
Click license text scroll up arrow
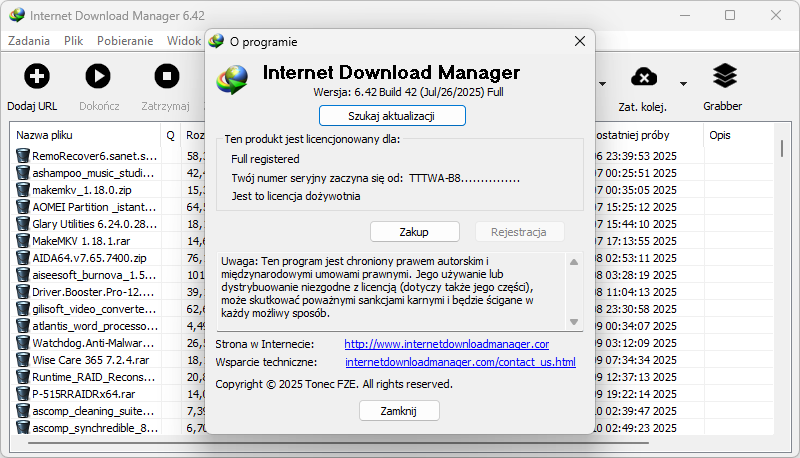pyautogui.click(x=574, y=262)
